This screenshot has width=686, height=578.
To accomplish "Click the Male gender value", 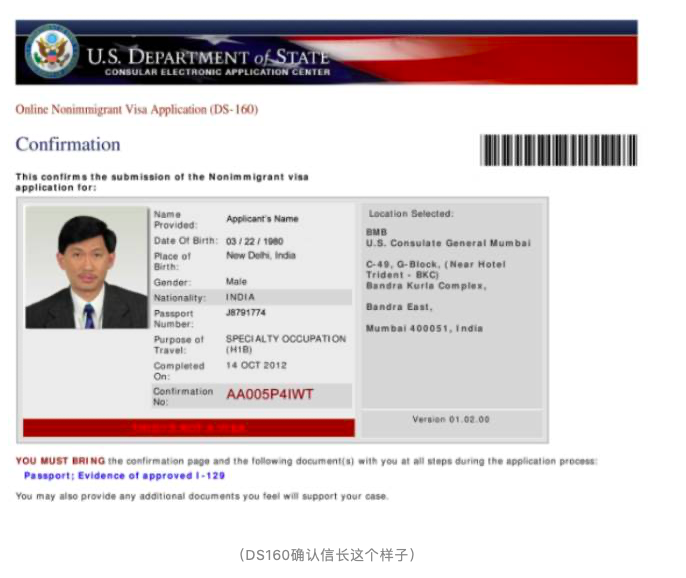I will [x=236, y=282].
